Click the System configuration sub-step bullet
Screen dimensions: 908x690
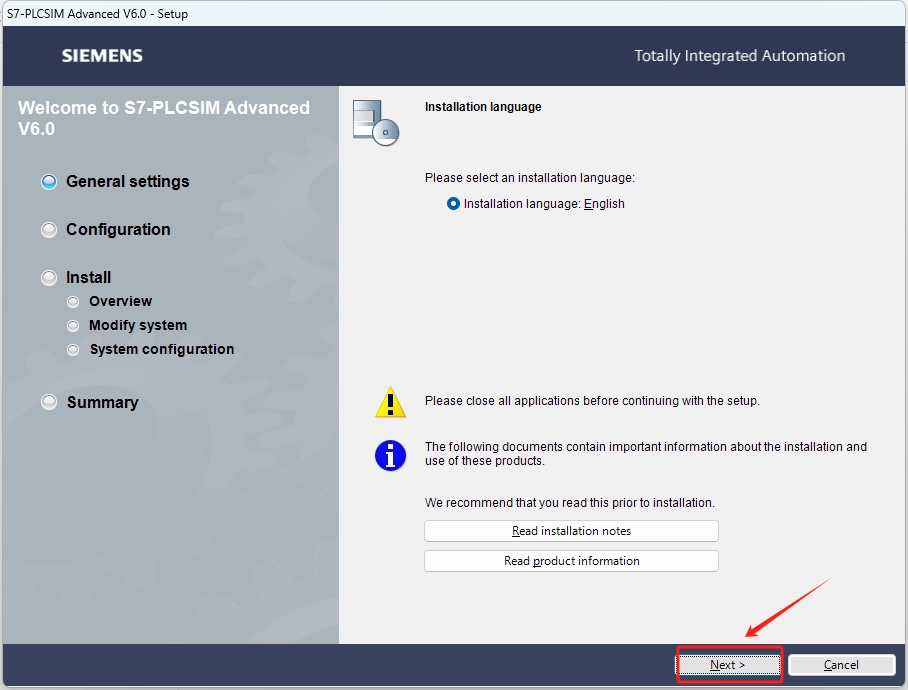click(72, 350)
